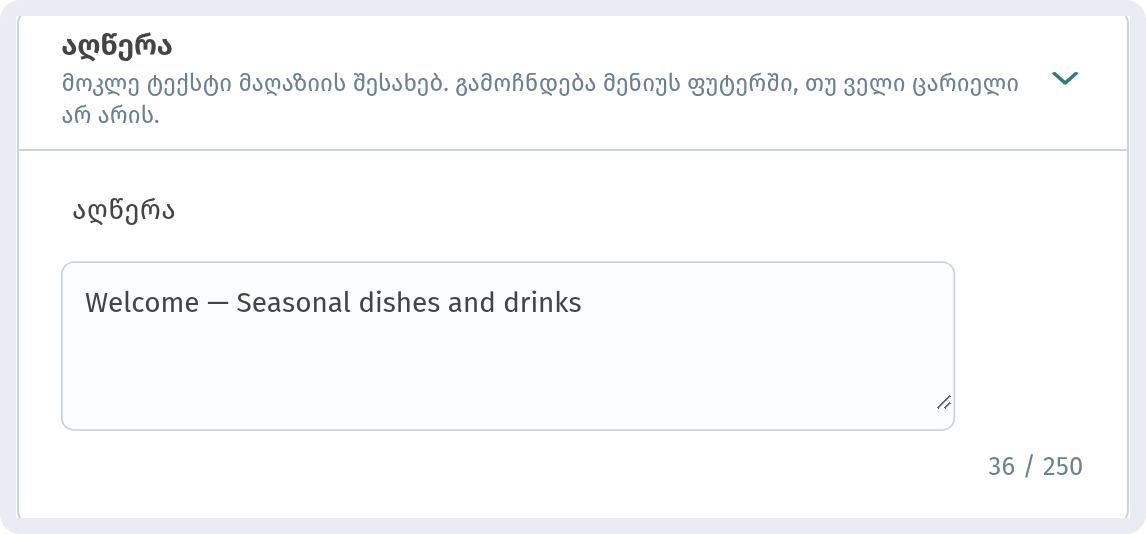This screenshot has width=1146, height=534.
Task: Focus the description textarea
Action: coord(508,346)
